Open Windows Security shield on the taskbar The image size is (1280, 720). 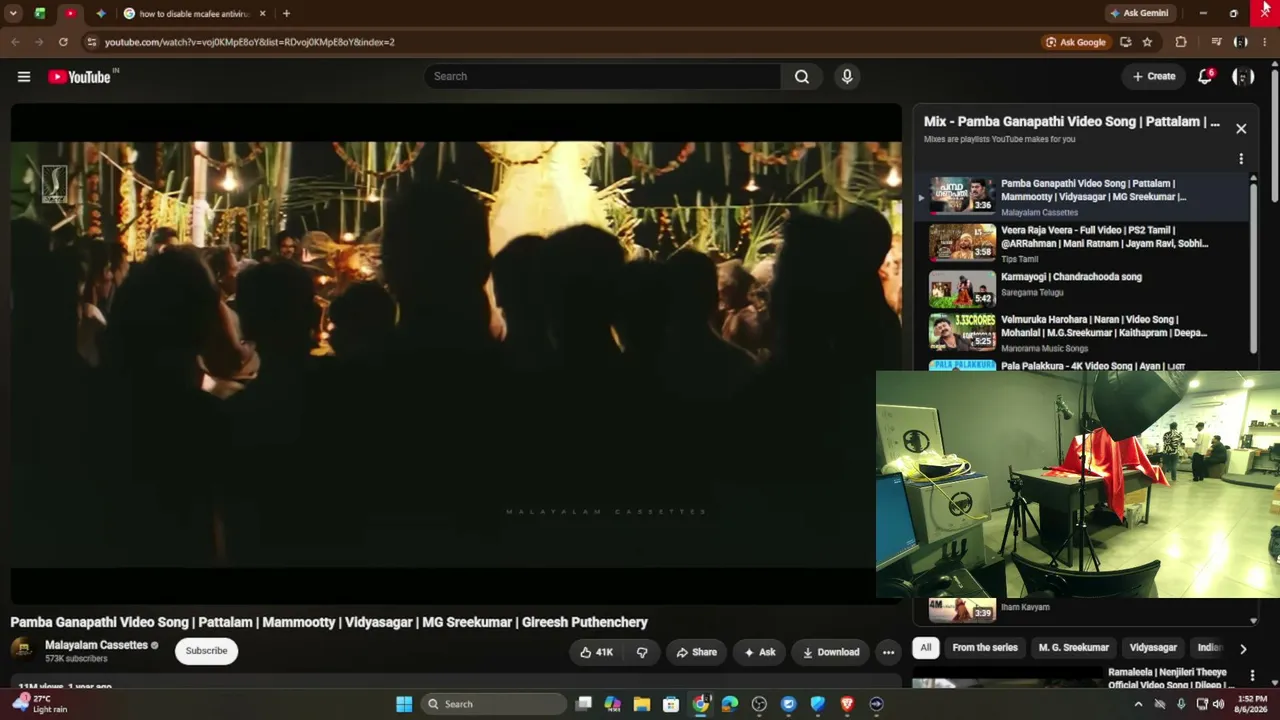point(818,704)
